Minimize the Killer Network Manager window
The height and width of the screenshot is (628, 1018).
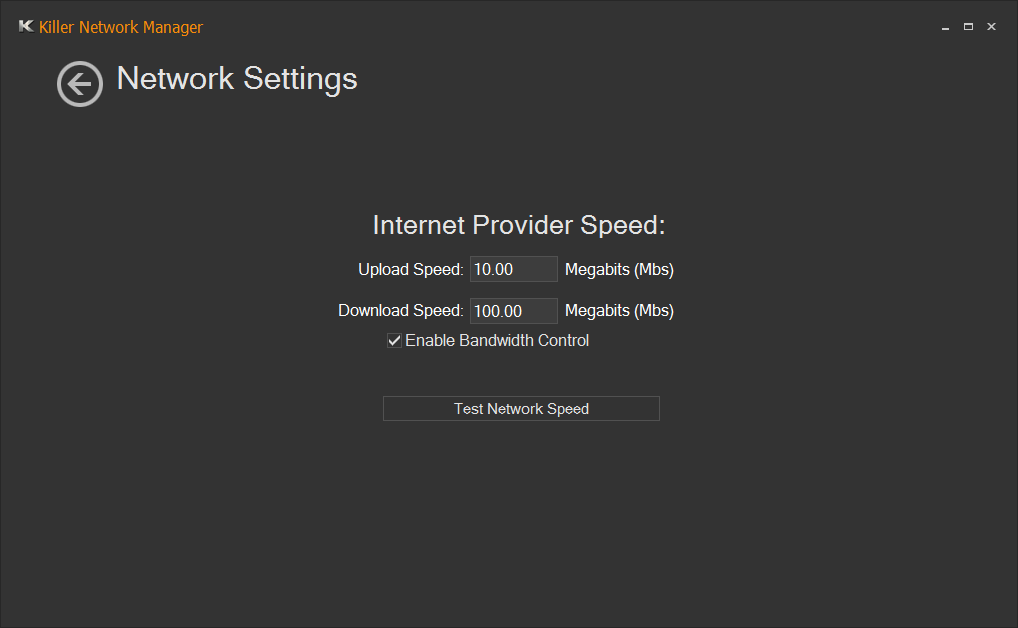(945, 27)
